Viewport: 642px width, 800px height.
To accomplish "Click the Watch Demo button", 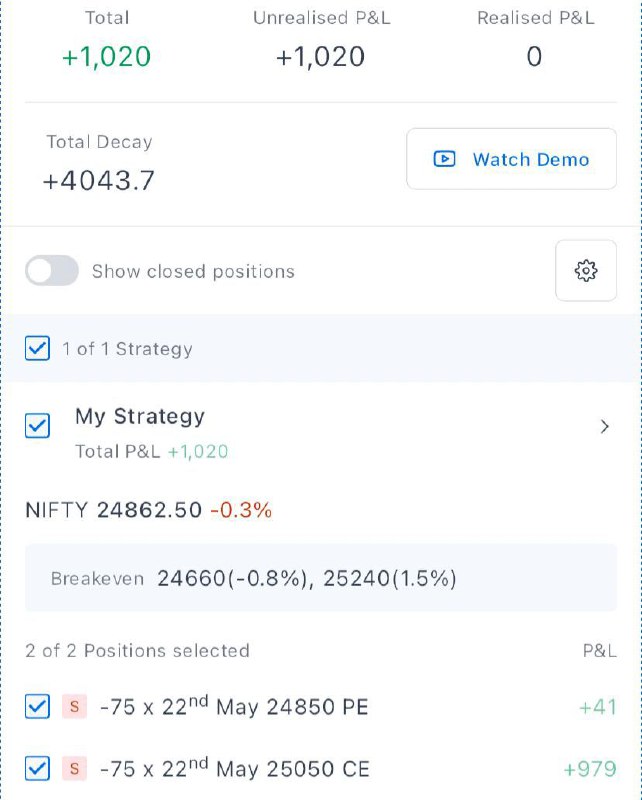I will (x=511, y=159).
